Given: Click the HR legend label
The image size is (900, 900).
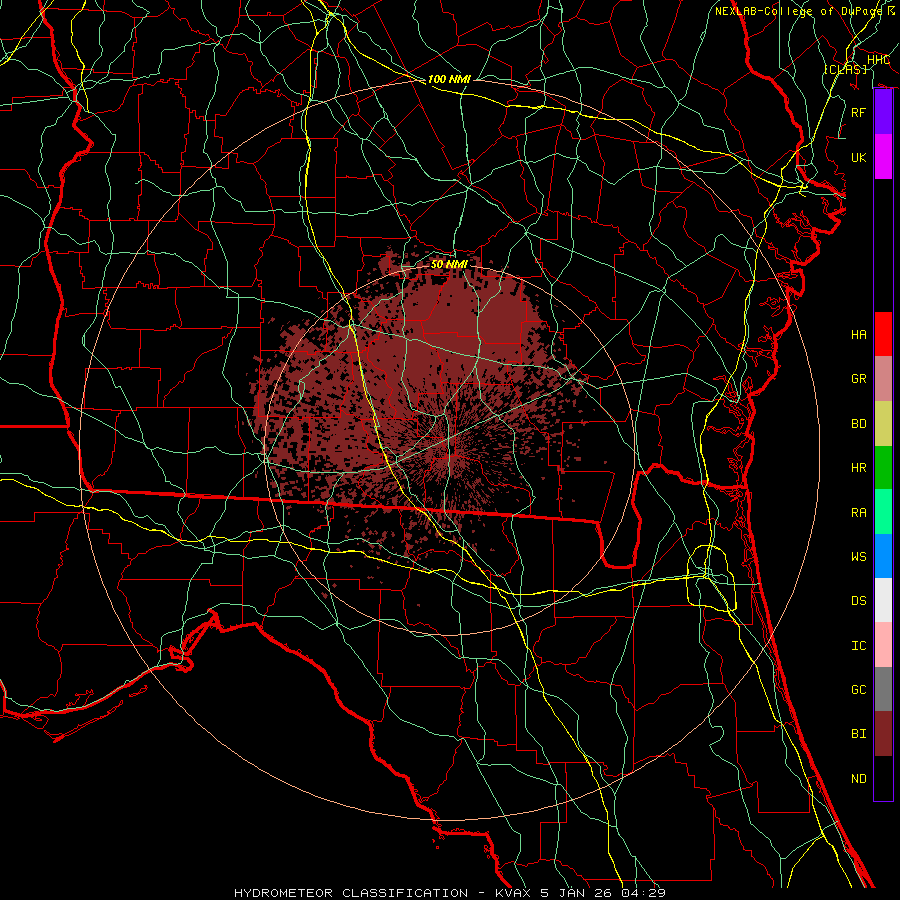Looking at the screenshot, I should pyautogui.click(x=859, y=468).
